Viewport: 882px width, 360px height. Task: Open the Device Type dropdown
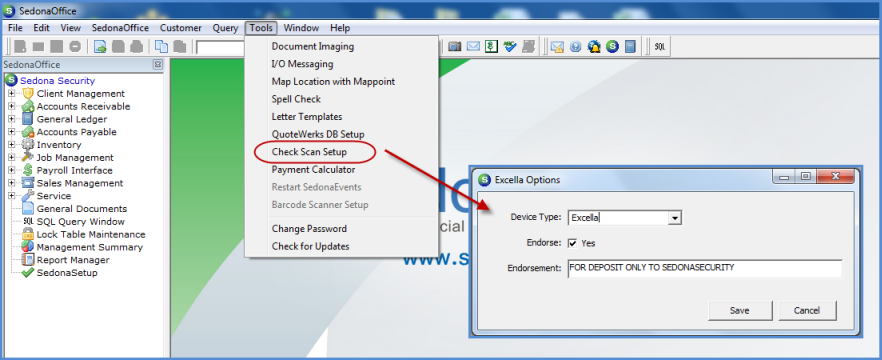click(x=675, y=218)
